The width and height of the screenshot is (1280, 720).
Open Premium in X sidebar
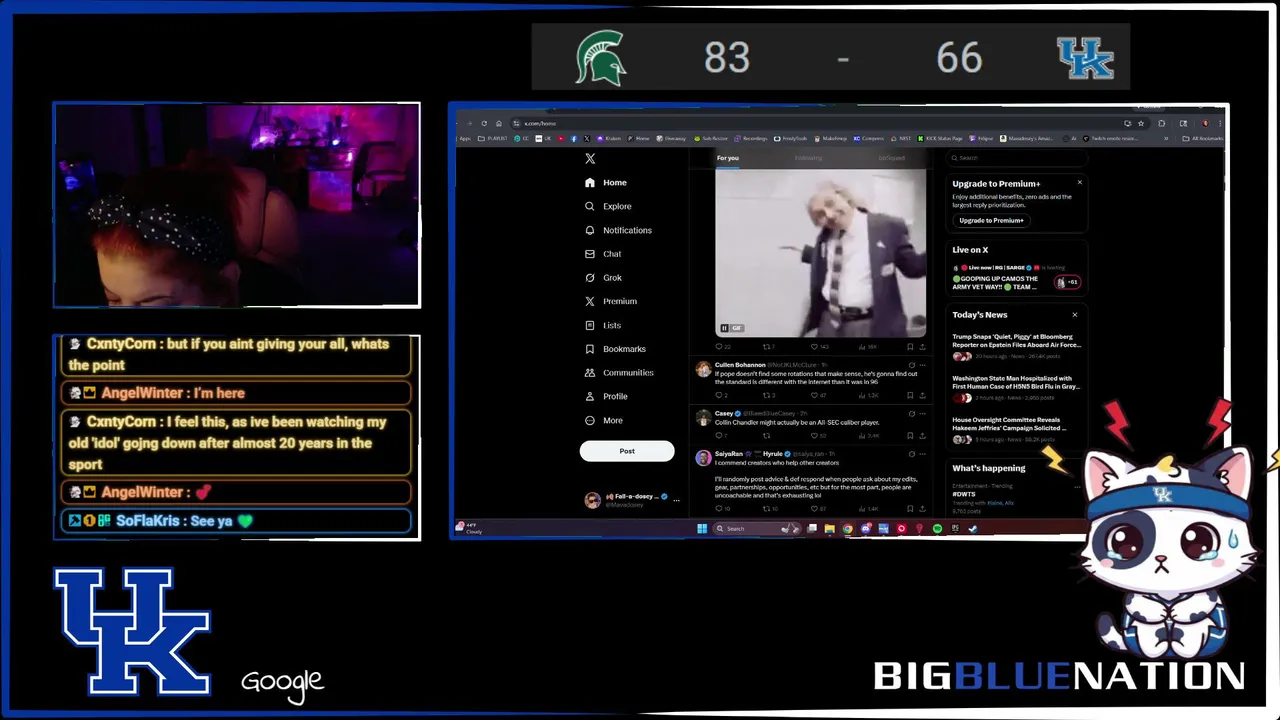(611, 301)
